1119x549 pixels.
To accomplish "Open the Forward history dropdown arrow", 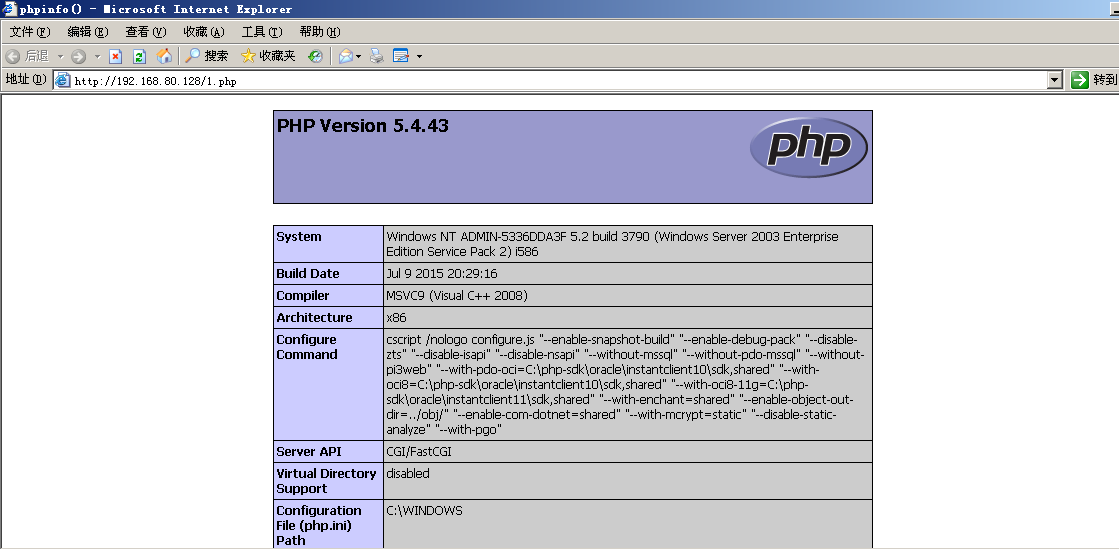I will [98, 56].
